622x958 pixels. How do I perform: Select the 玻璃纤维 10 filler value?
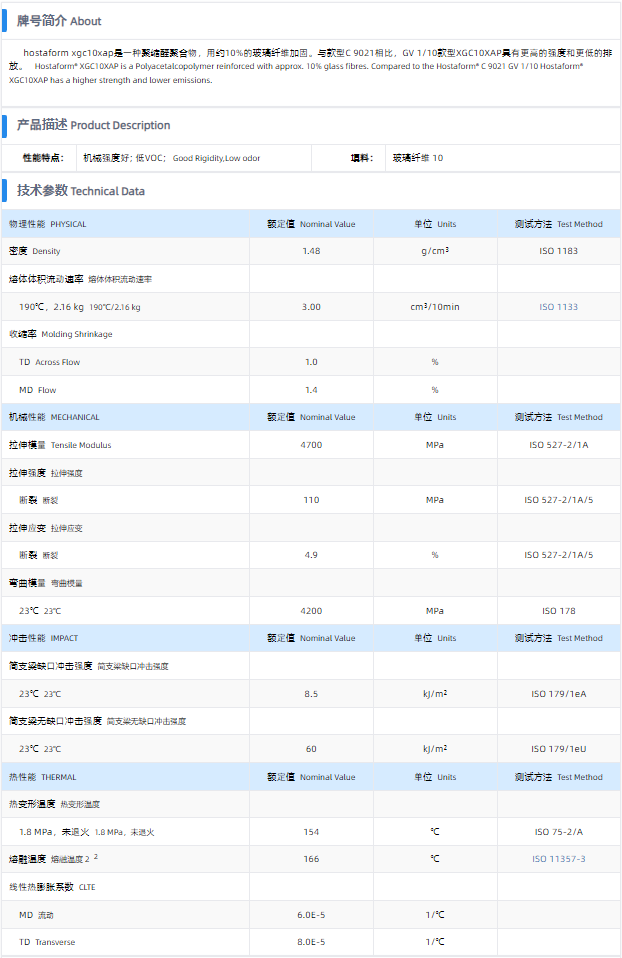click(x=418, y=158)
